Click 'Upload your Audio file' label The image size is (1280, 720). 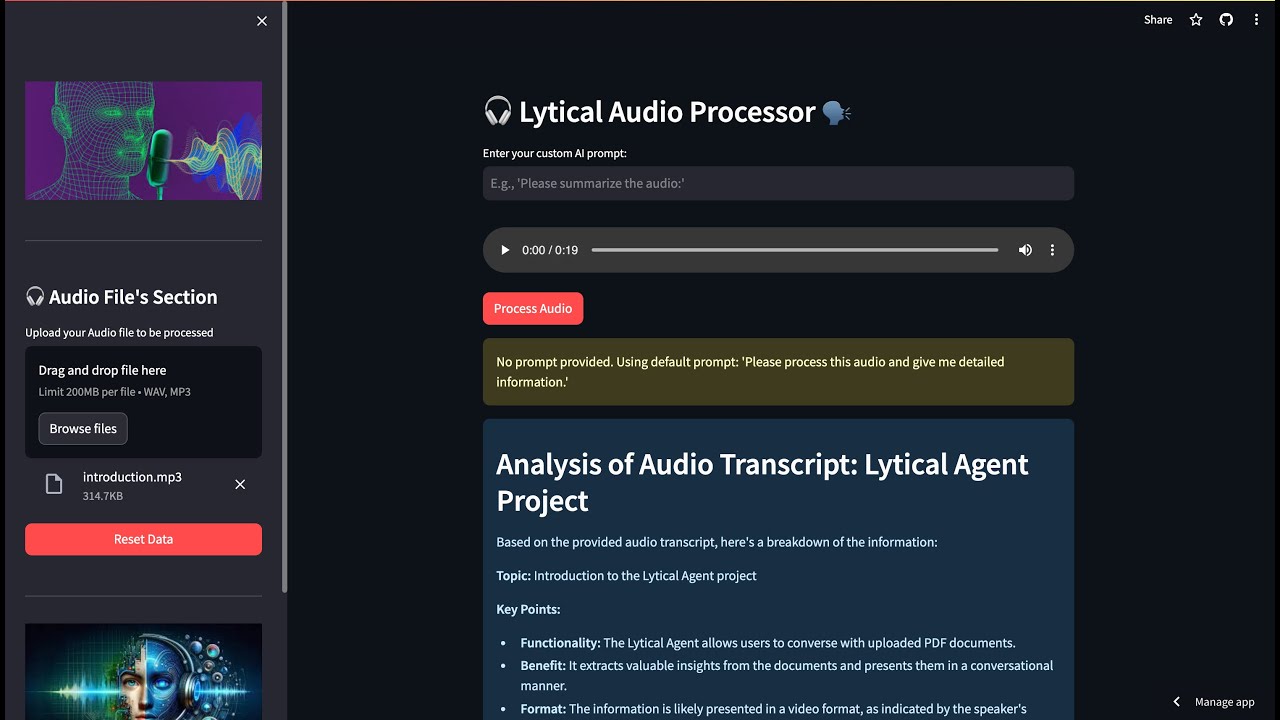pyautogui.click(x=119, y=333)
